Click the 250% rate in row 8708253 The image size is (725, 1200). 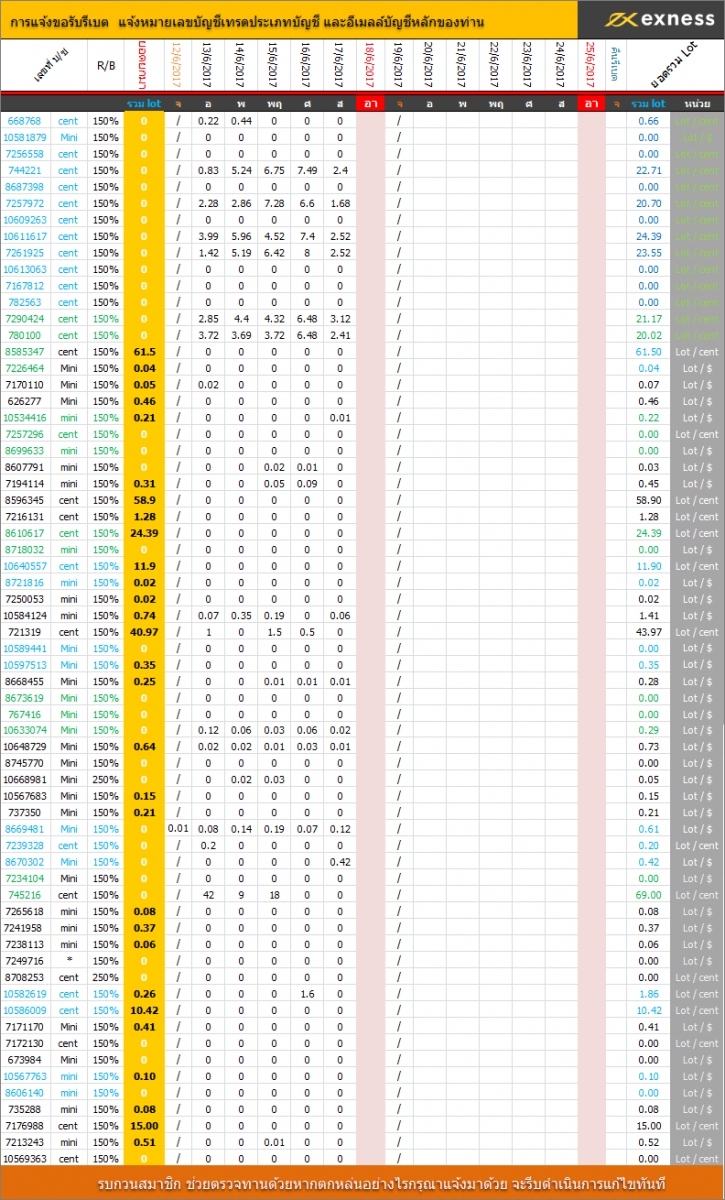(106, 977)
